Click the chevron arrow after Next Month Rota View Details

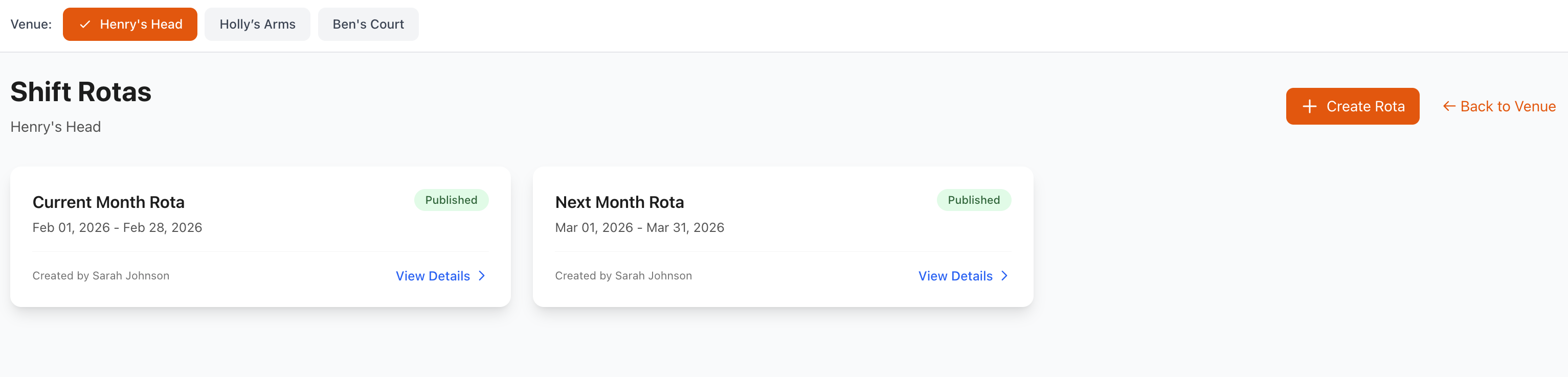pyautogui.click(x=1004, y=275)
